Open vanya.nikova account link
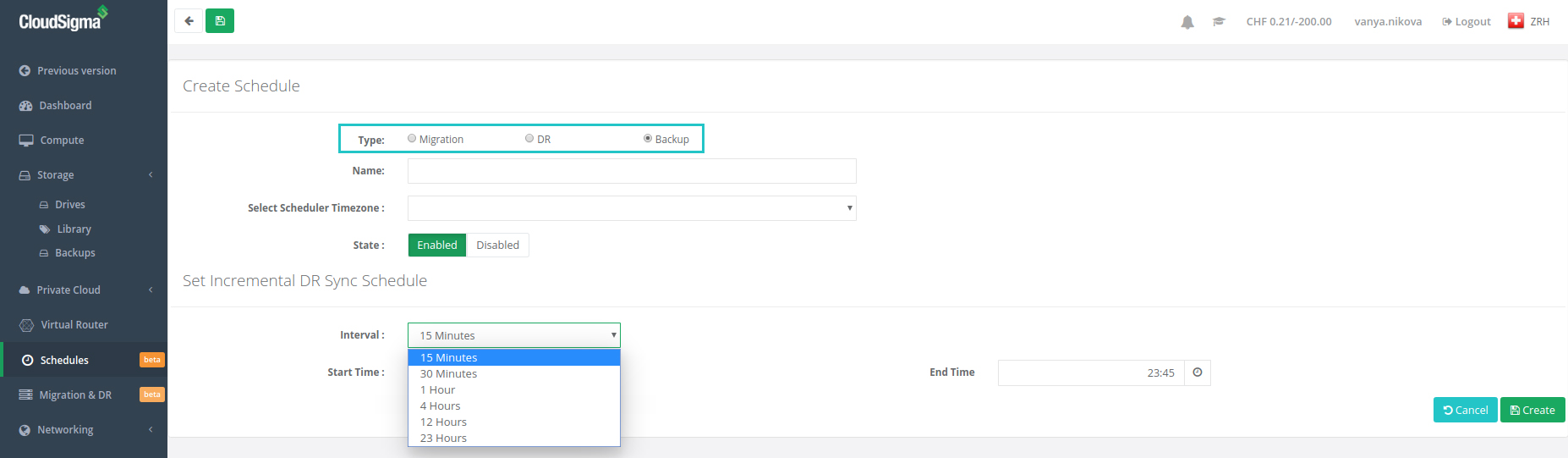The width and height of the screenshot is (1568, 458). (x=1388, y=22)
